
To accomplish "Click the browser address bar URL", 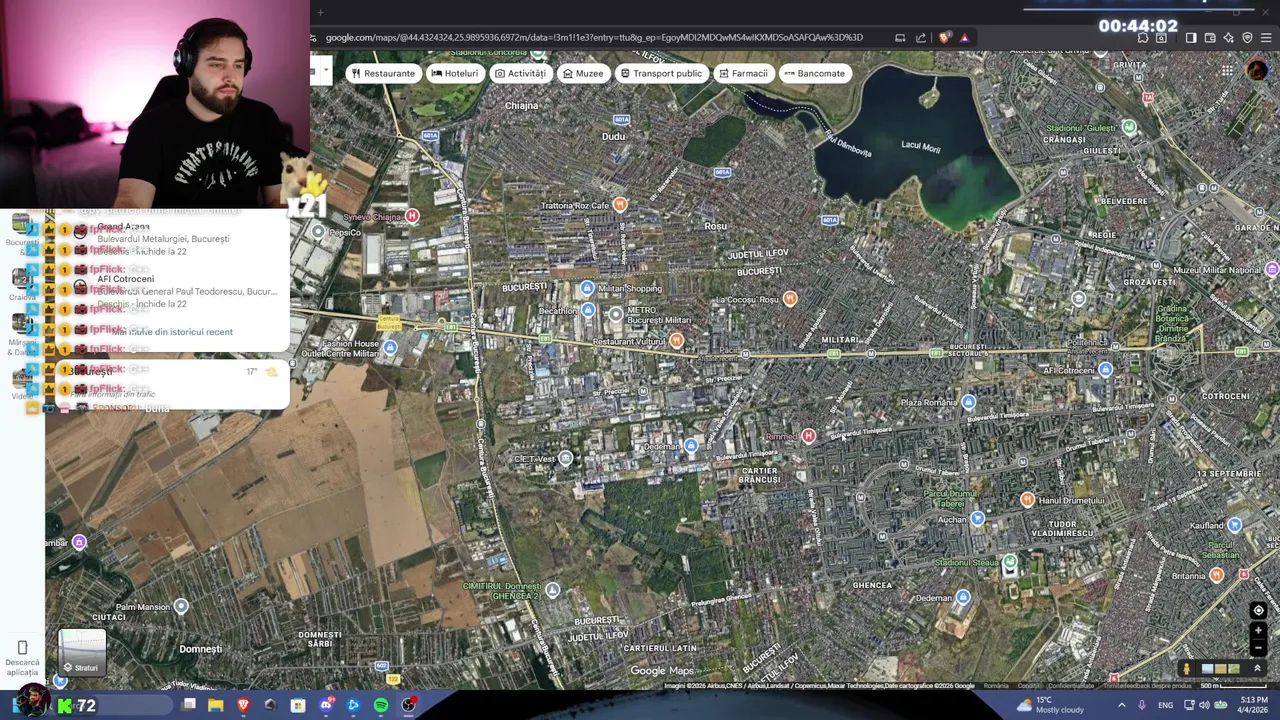I will [594, 38].
